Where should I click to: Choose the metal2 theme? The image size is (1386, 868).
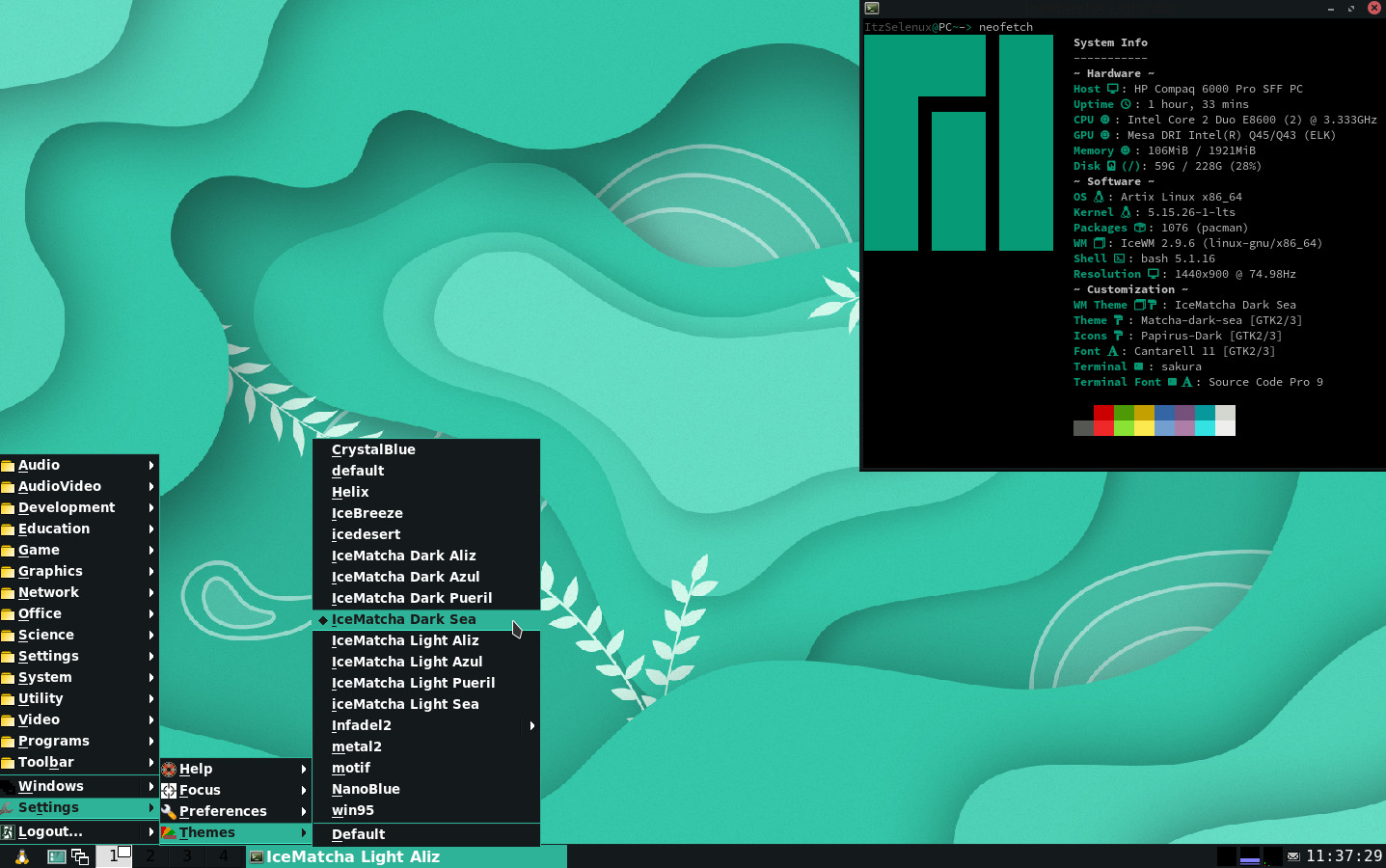[x=426, y=746]
